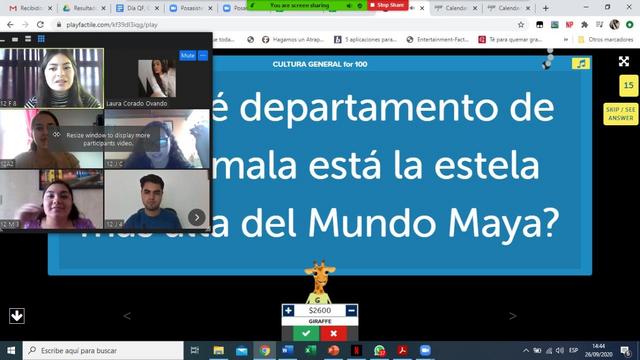Toggle the music note sound button
This screenshot has width=640, height=360.
point(580,64)
